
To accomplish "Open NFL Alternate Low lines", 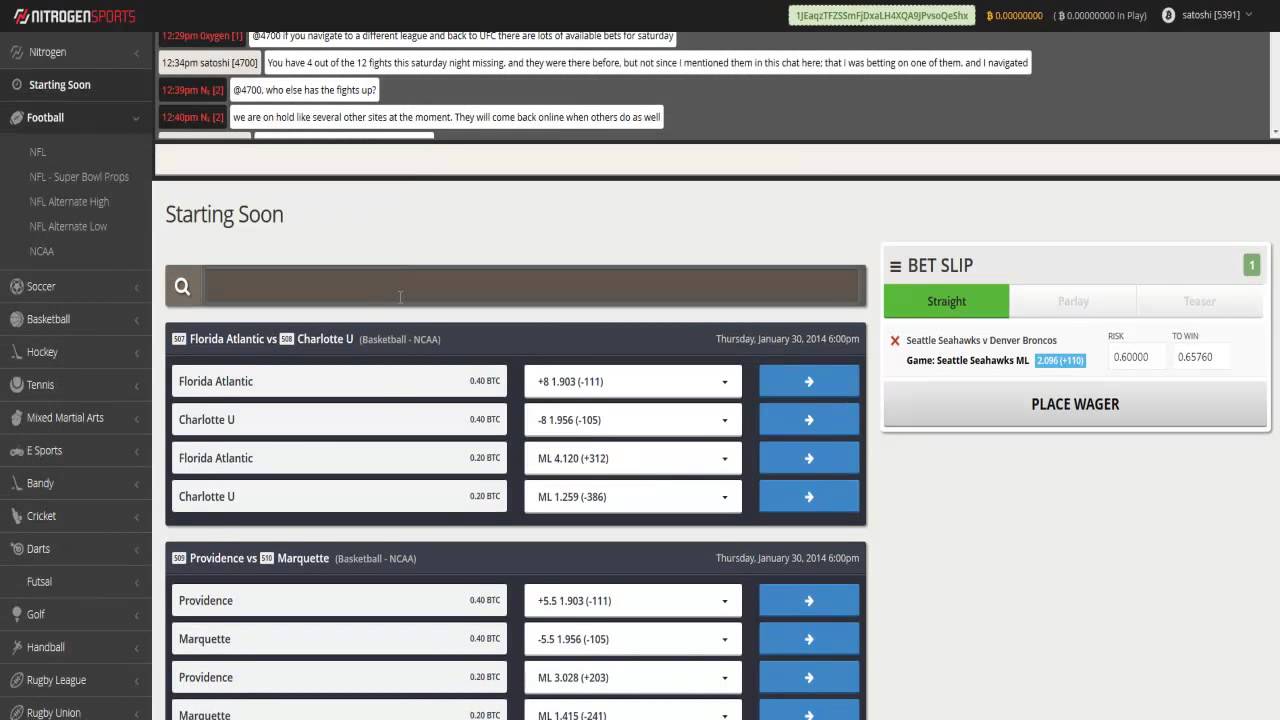I will [68, 227].
